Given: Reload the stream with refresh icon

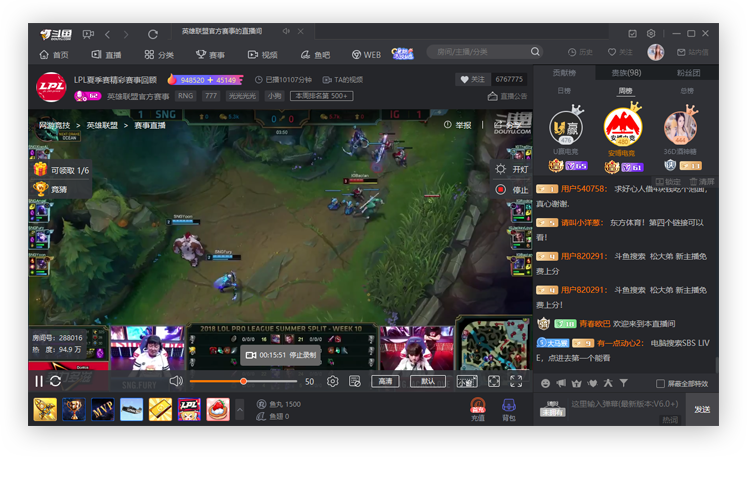Looking at the screenshot, I should [x=55, y=381].
